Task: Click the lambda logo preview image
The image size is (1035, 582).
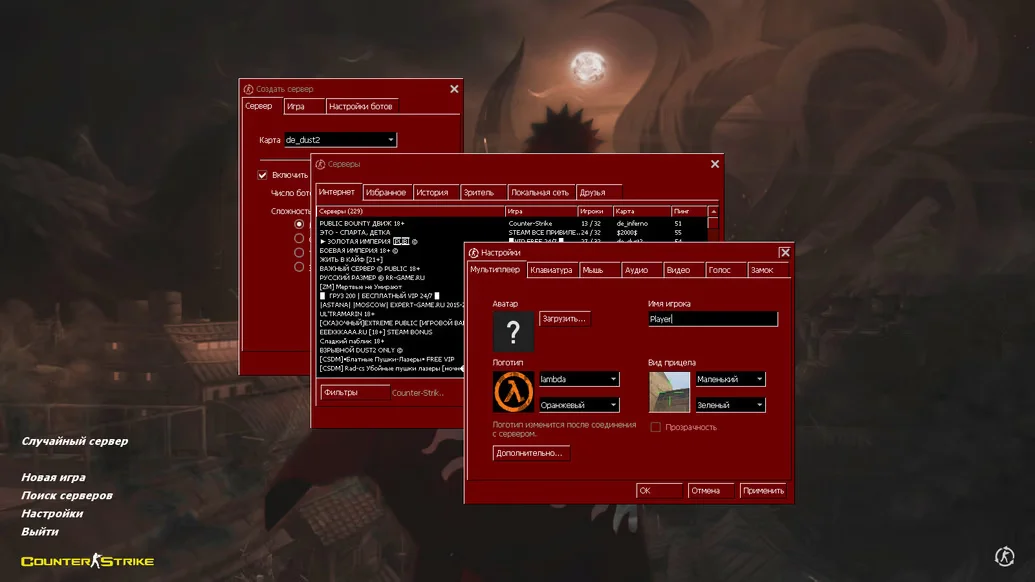Action: (513, 392)
